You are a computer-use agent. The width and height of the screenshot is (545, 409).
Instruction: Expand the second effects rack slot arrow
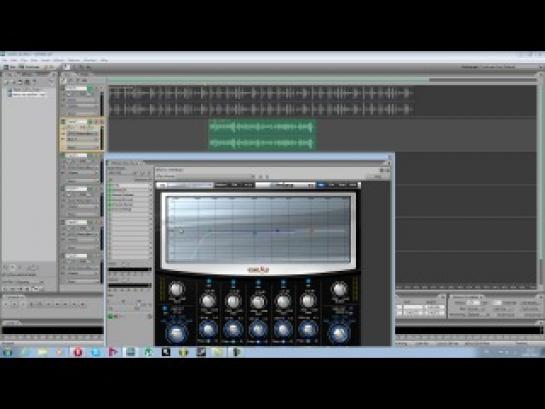[x=151, y=190]
